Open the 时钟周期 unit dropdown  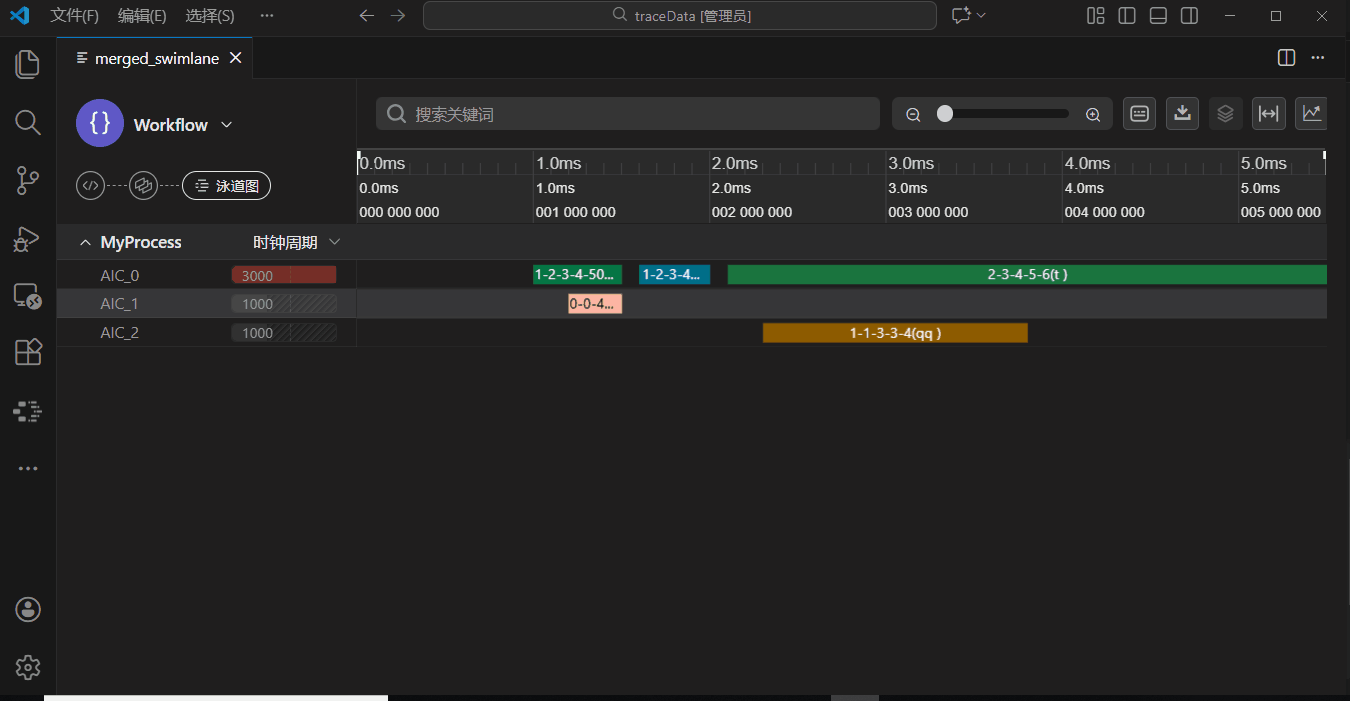click(334, 242)
